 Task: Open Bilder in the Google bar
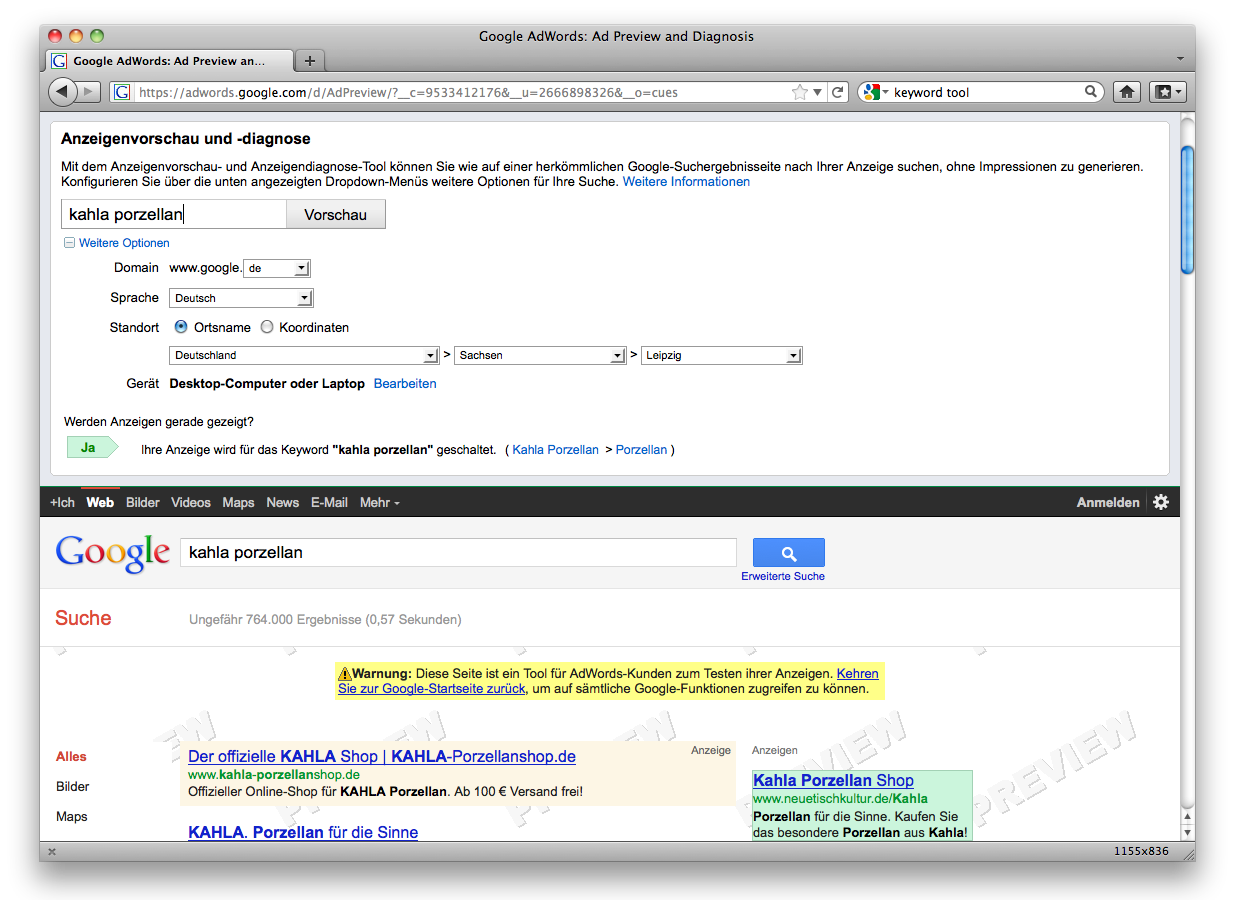(x=143, y=502)
